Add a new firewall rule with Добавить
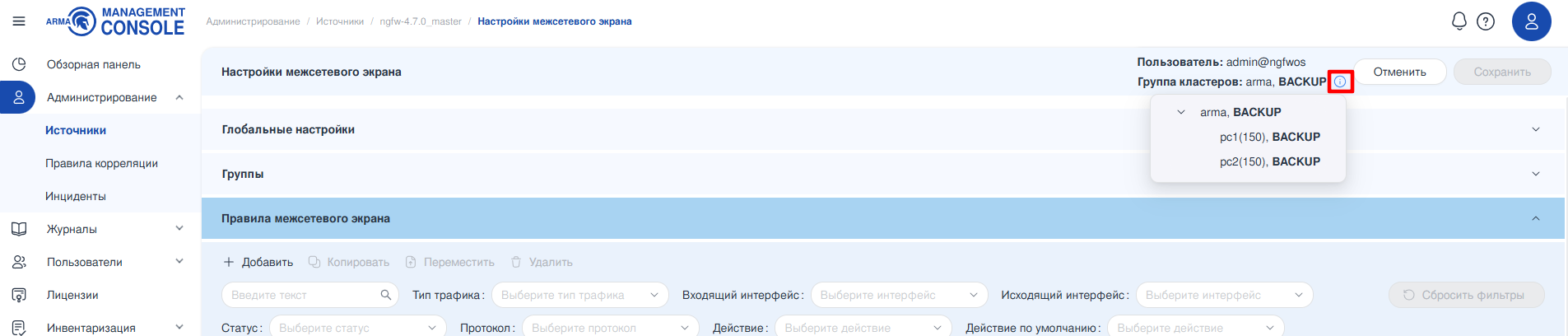The height and width of the screenshot is (336, 1568). (258, 262)
